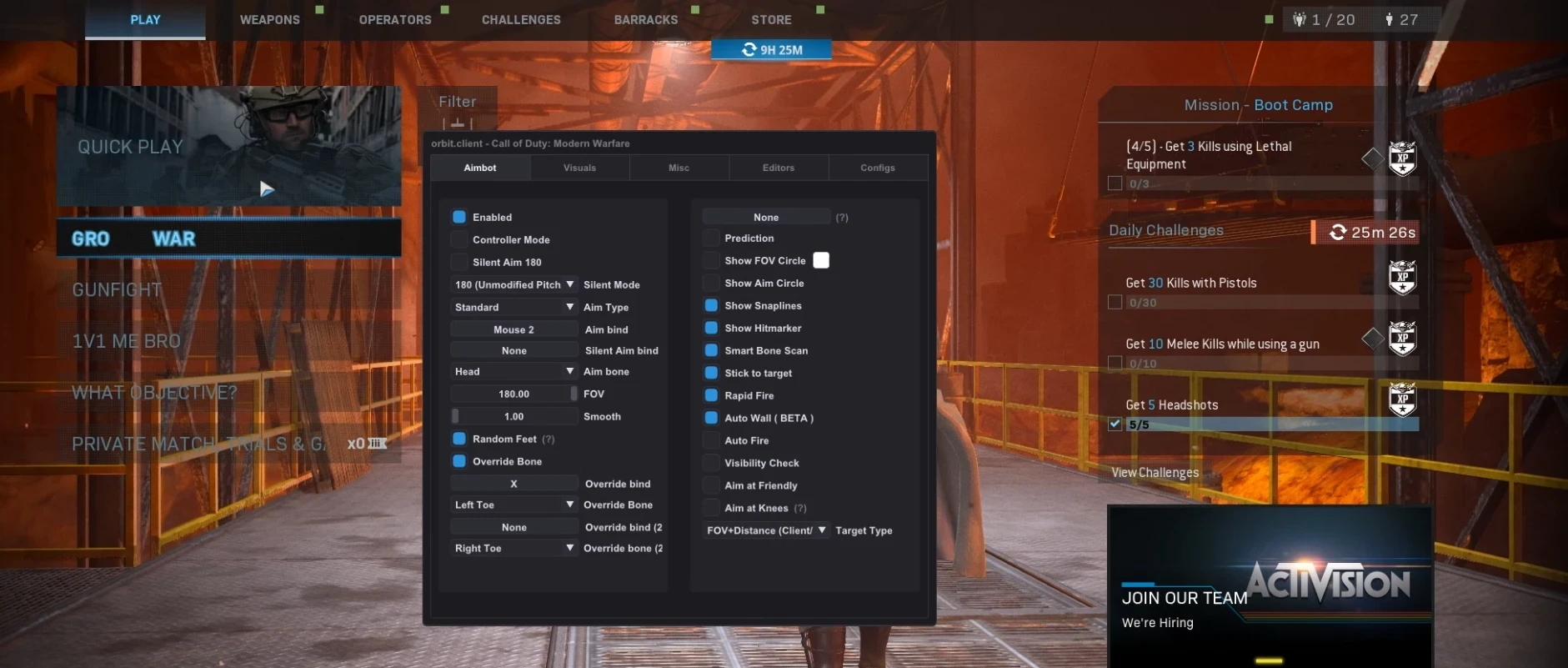The image size is (1568, 668).
Task: Click the Mouse 2 Aim bind button
Action: coord(514,329)
